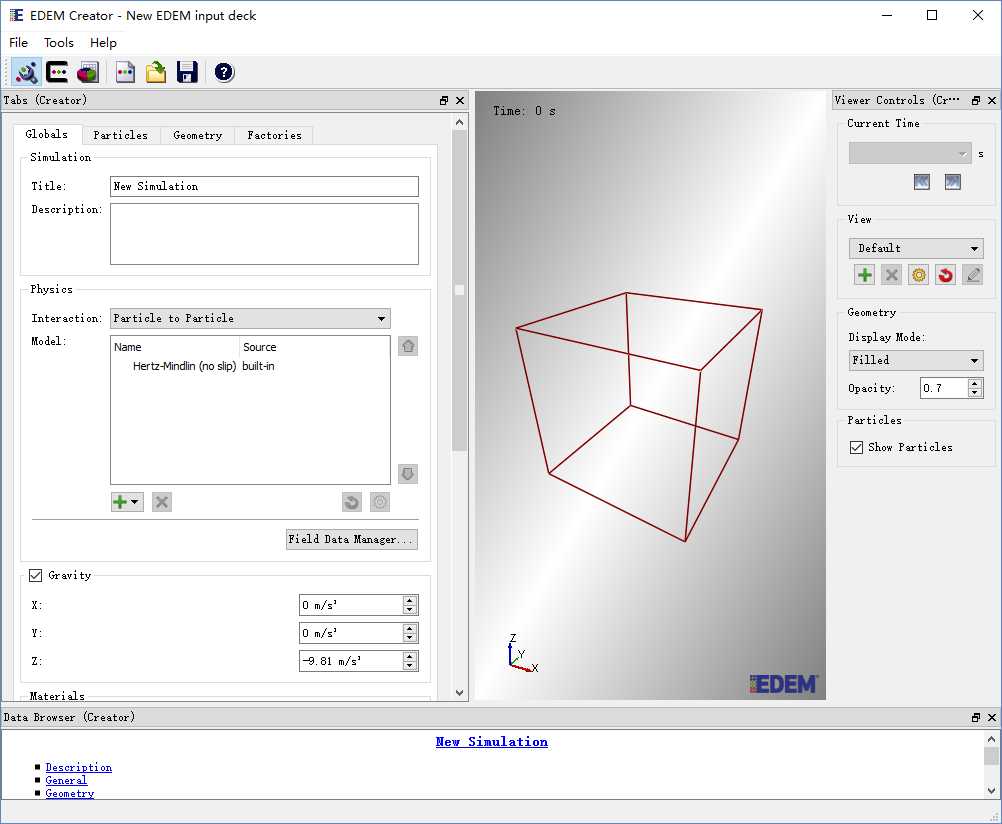
Task: Step to next time point
Action: [x=952, y=182]
